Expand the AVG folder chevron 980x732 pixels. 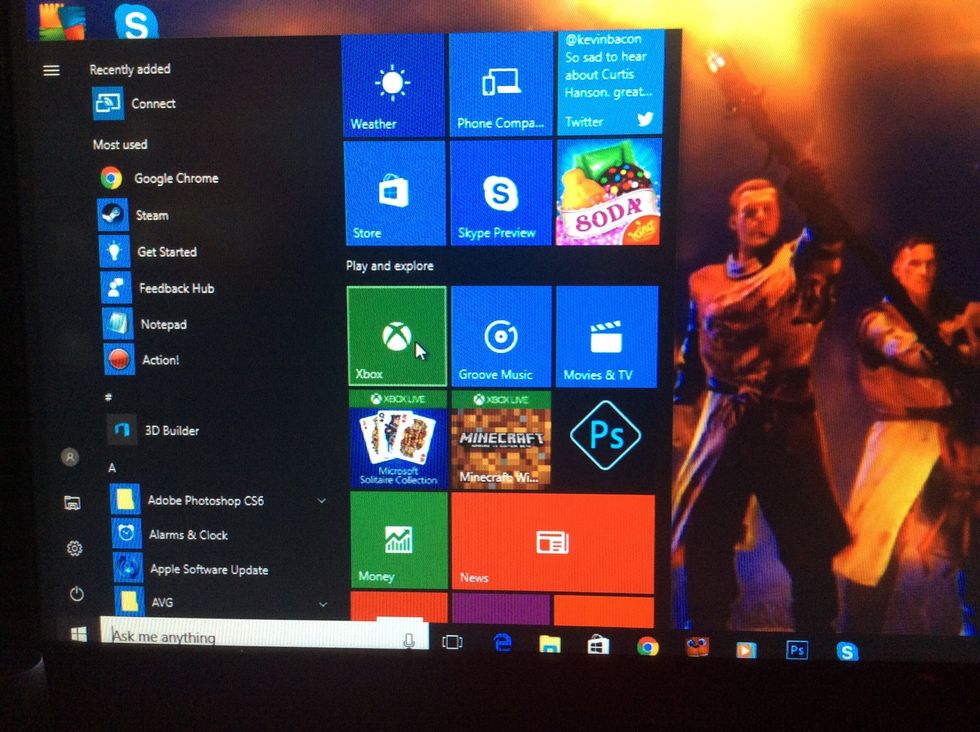coord(323,604)
